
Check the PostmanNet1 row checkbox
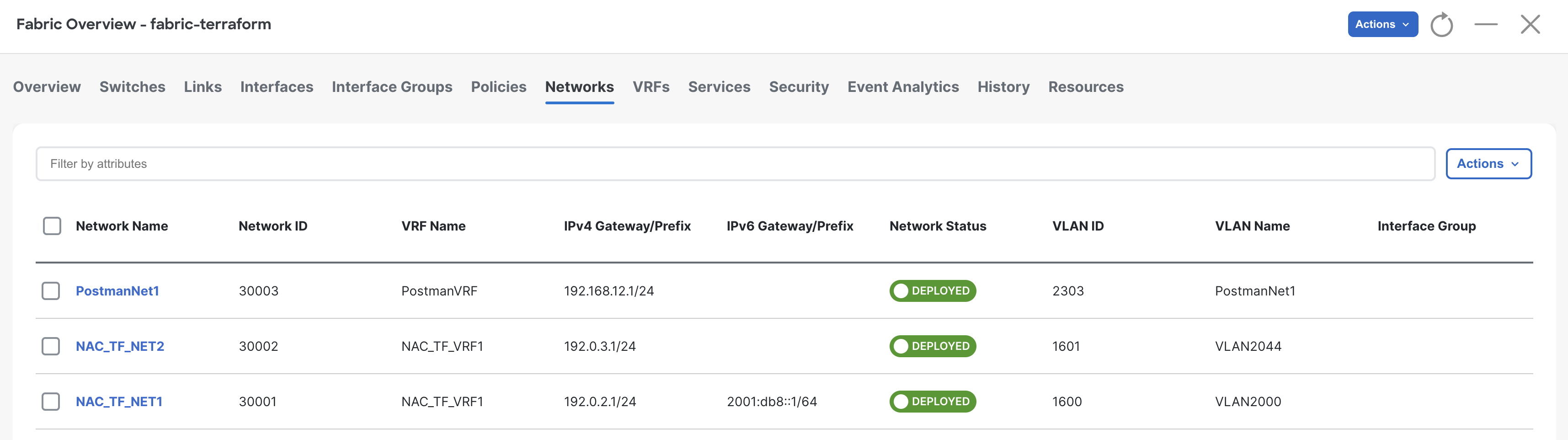point(51,291)
